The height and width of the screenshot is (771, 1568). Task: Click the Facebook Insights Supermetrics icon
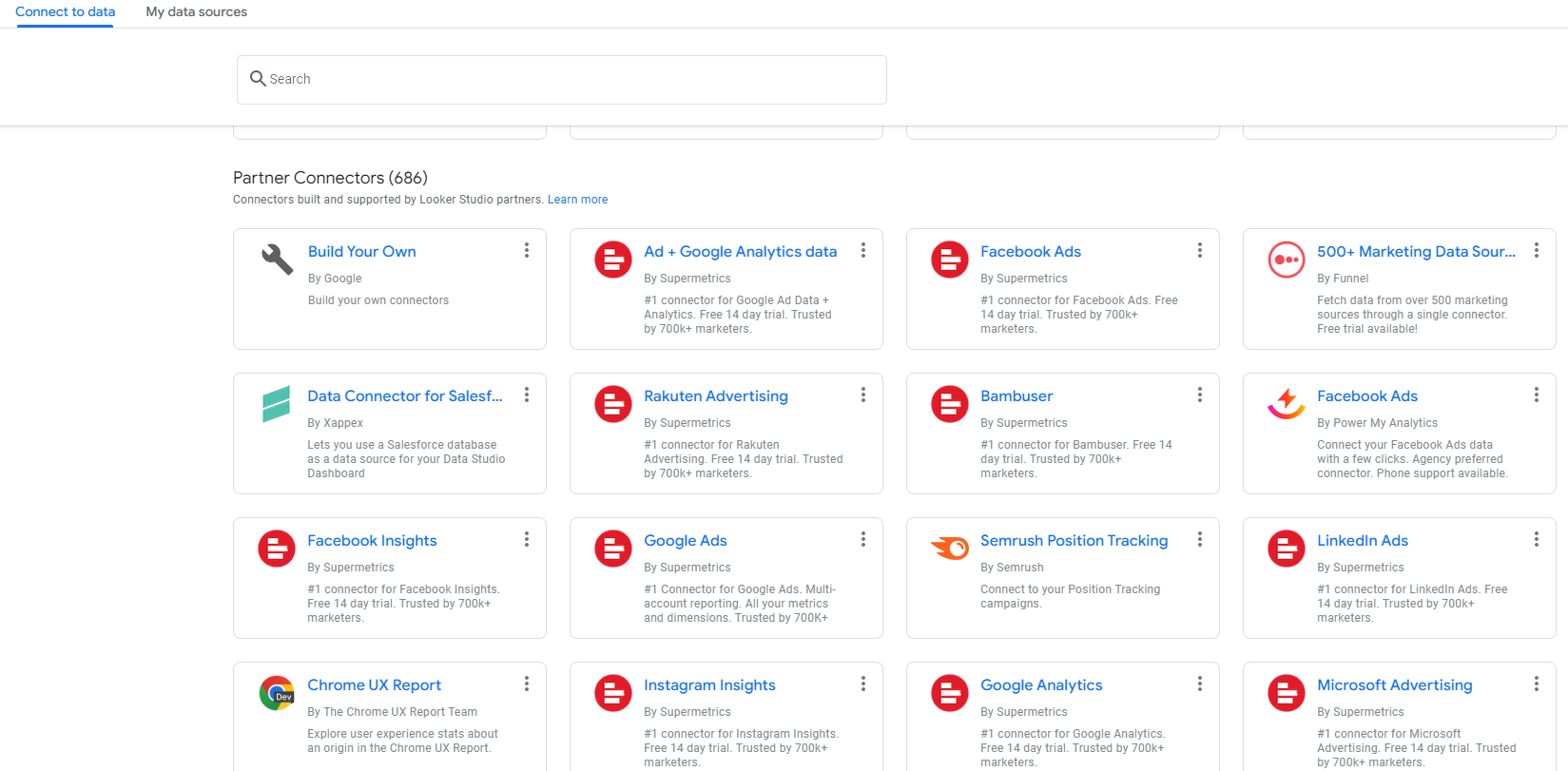[x=276, y=549]
